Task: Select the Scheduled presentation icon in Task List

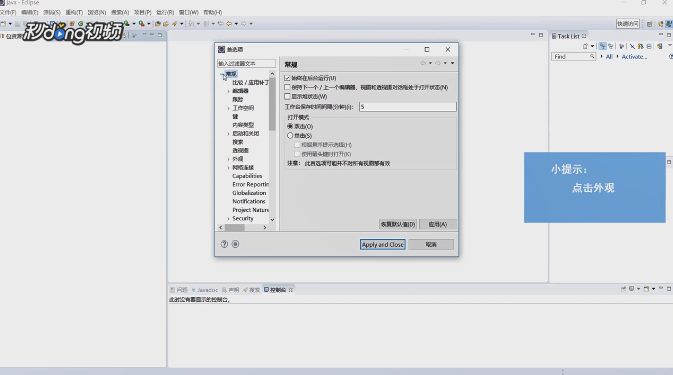Action: pos(610,46)
